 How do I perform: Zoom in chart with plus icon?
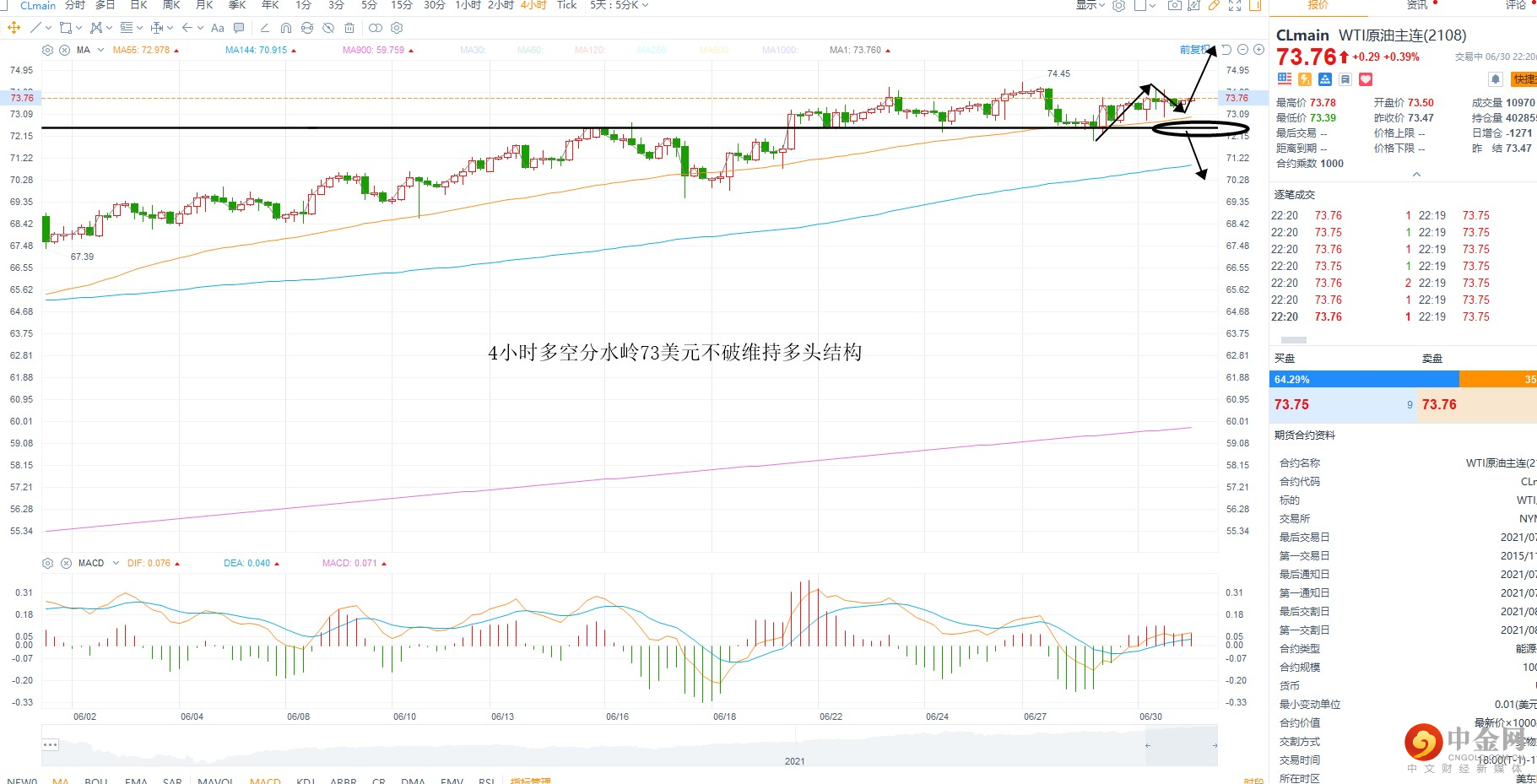1258,50
